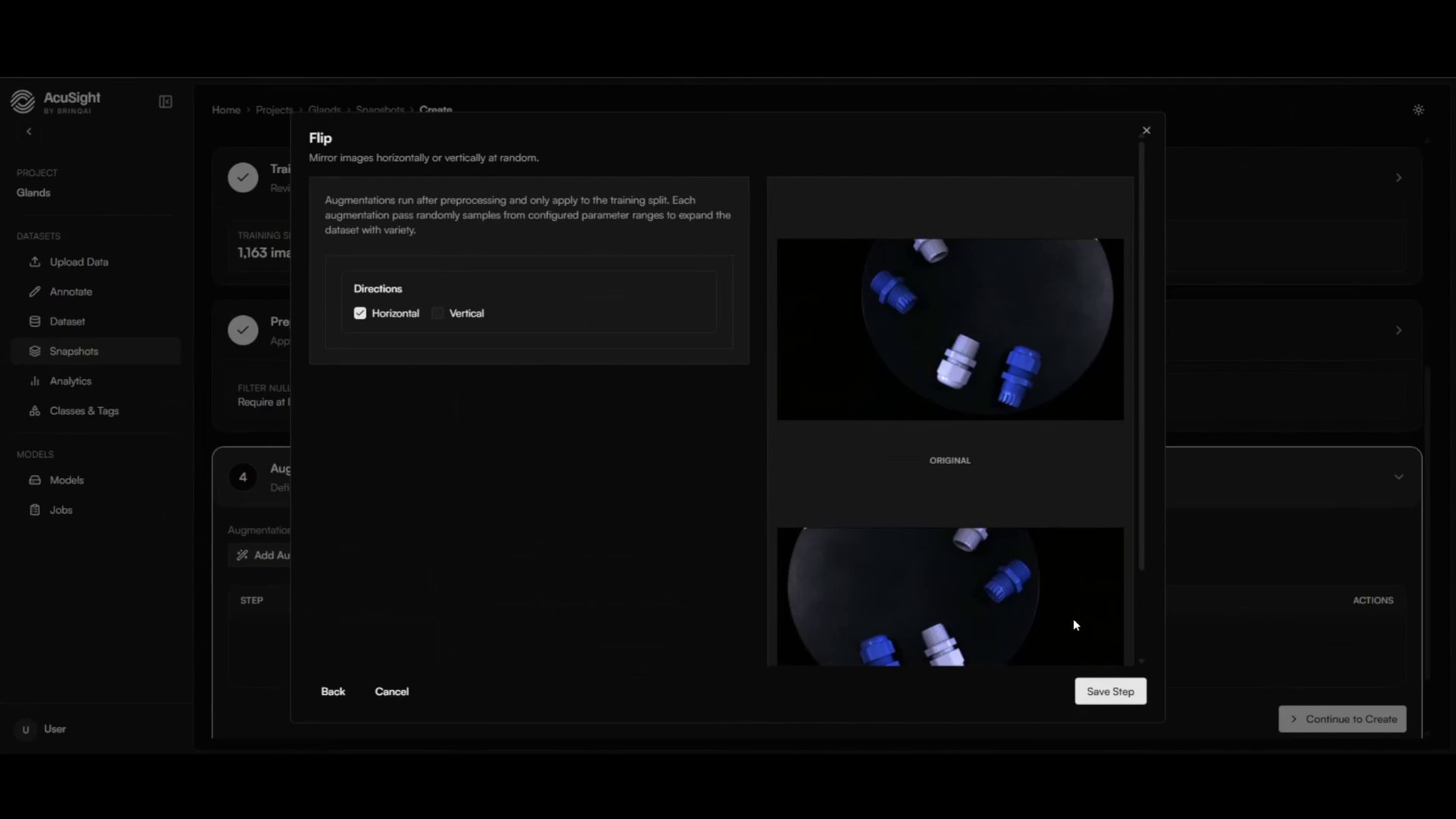
Task: Click the Add Augmentation wand icon
Action: [x=242, y=555]
